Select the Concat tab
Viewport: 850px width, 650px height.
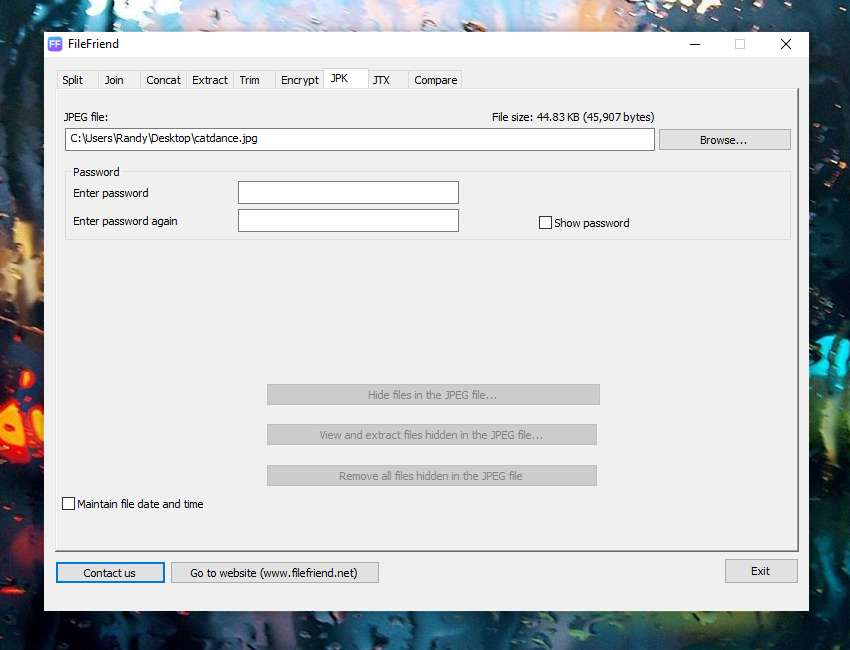tap(163, 80)
